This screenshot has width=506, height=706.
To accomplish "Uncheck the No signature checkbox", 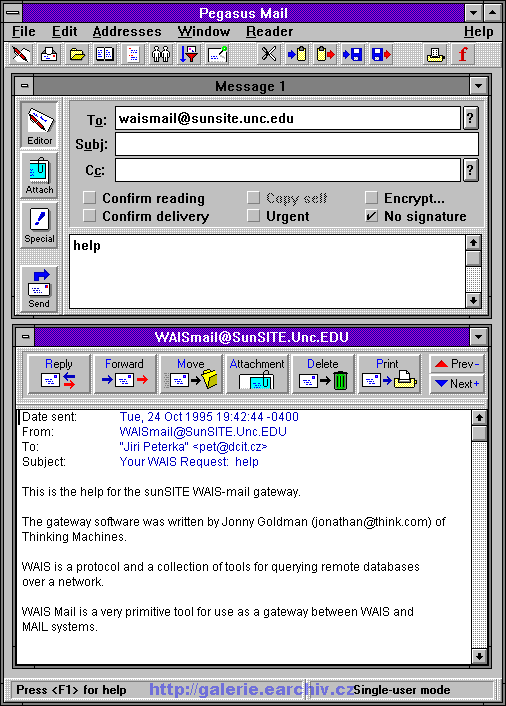I will pos(371,216).
